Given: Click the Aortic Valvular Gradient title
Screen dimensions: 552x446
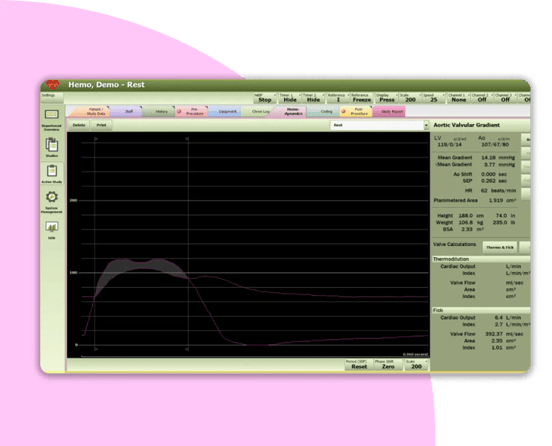Looking at the screenshot, I should point(466,125).
